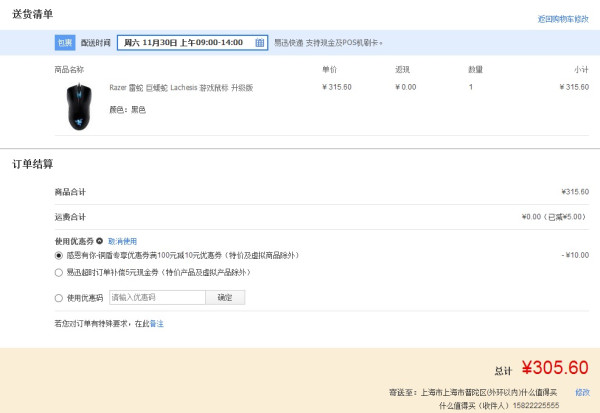This screenshot has width=600, height=413.
Task: Click 取消使用 to cancel the coupon
Action: (122, 241)
